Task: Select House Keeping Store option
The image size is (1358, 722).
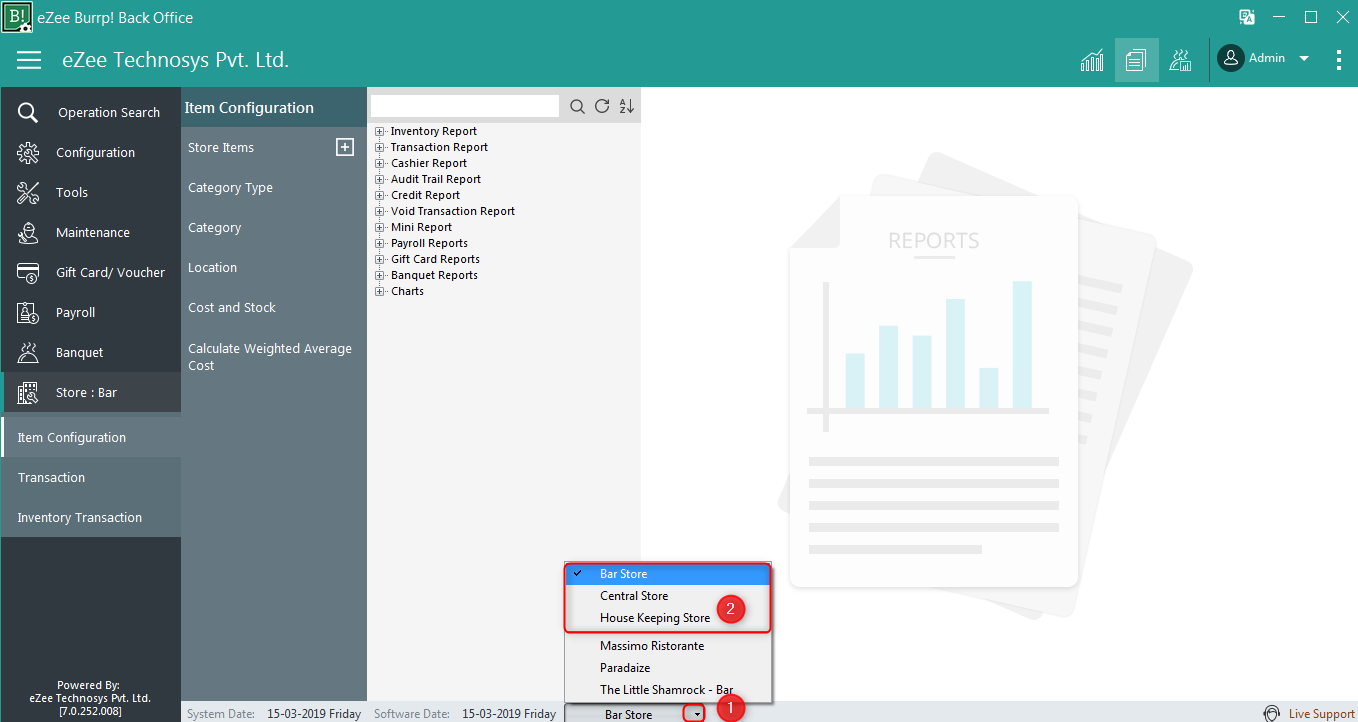Action: pos(668,618)
